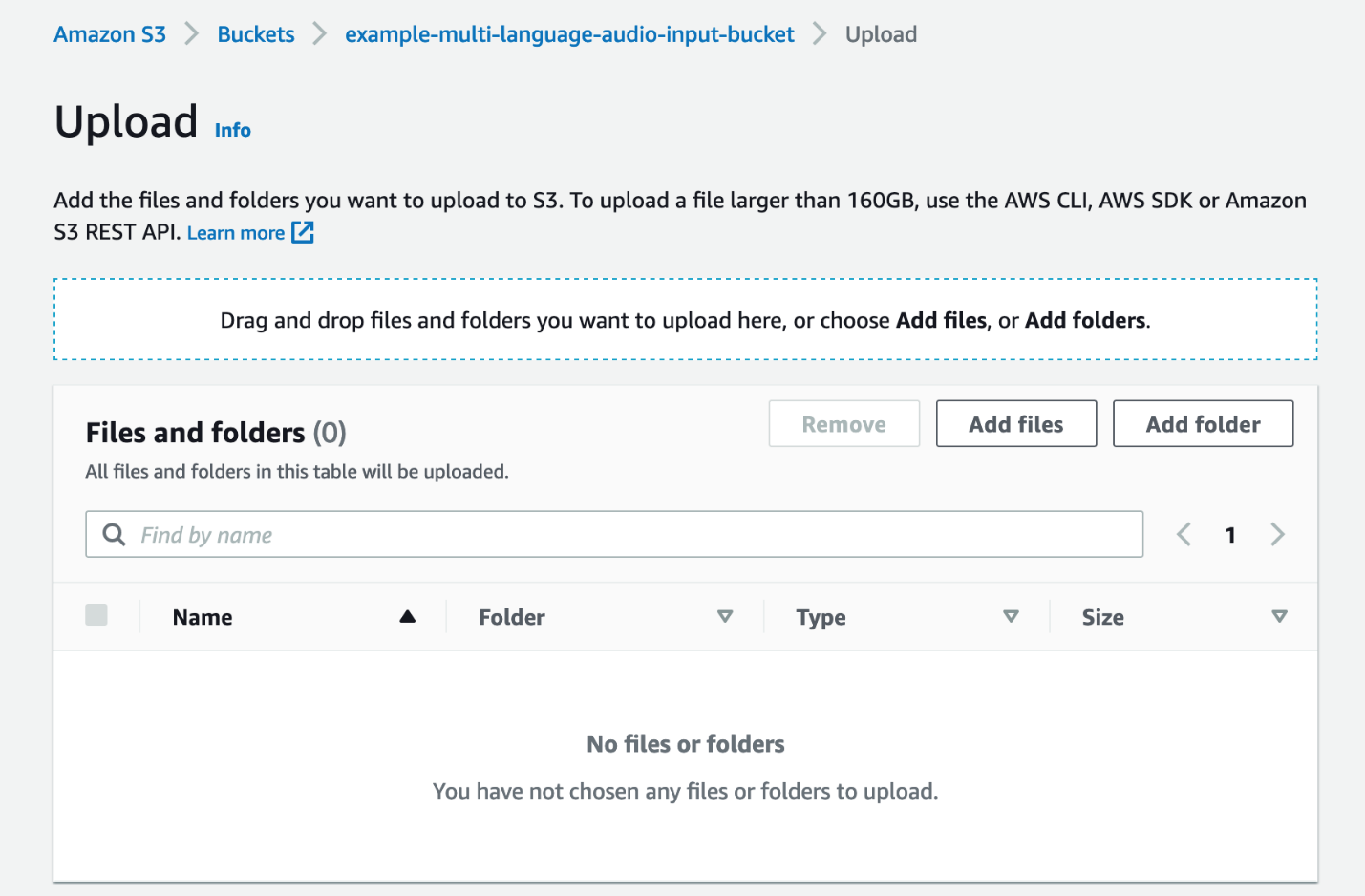Click the Type column sort arrow
This screenshot has width=1365, height=896.
1011,617
